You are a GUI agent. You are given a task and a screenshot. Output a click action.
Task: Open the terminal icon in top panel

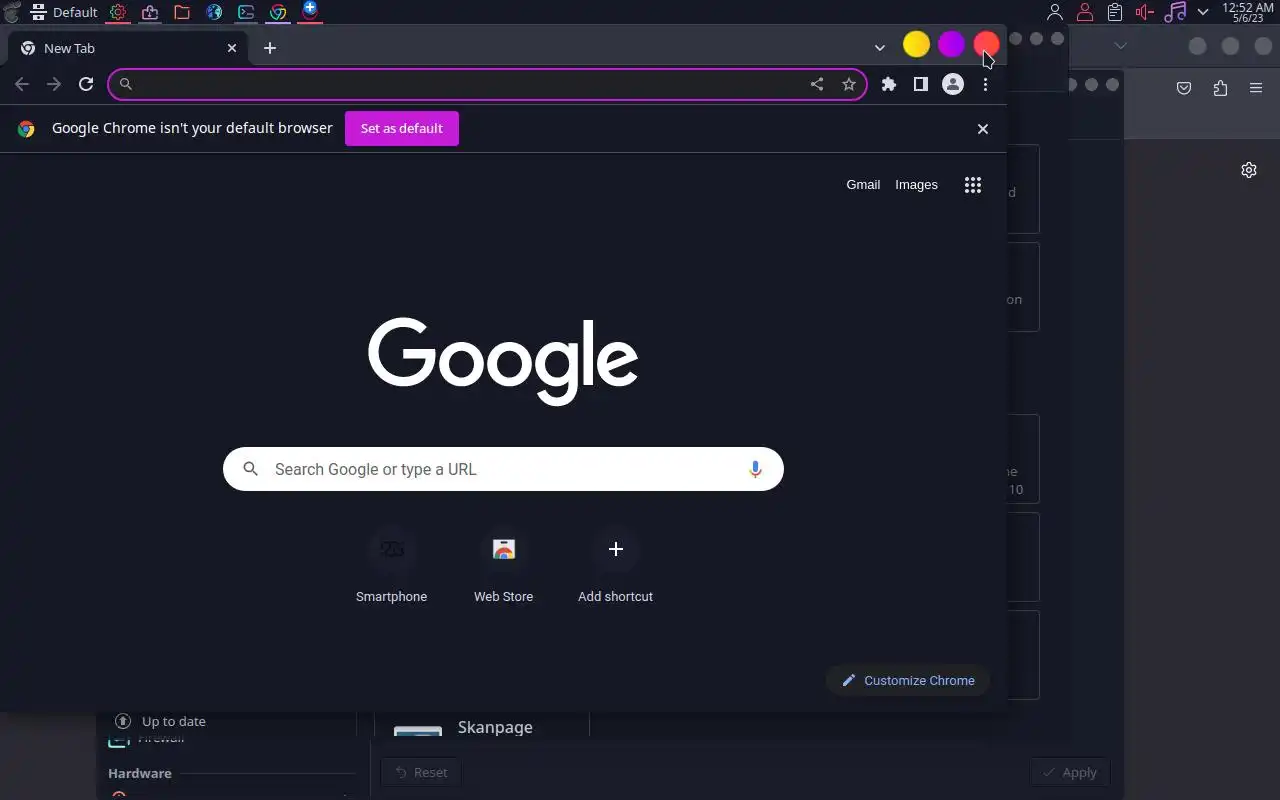(246, 12)
